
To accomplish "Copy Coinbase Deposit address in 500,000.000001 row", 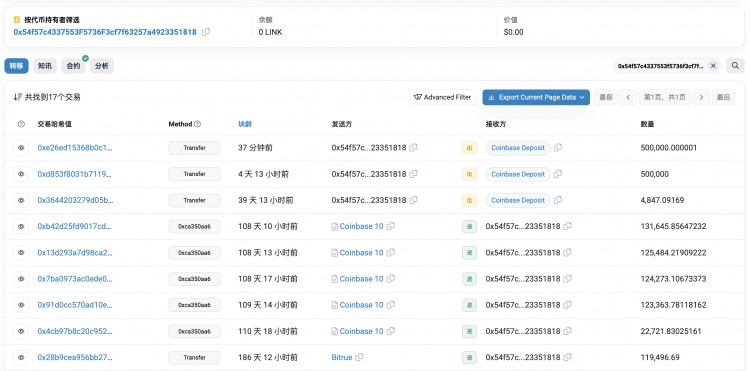I will click(557, 148).
